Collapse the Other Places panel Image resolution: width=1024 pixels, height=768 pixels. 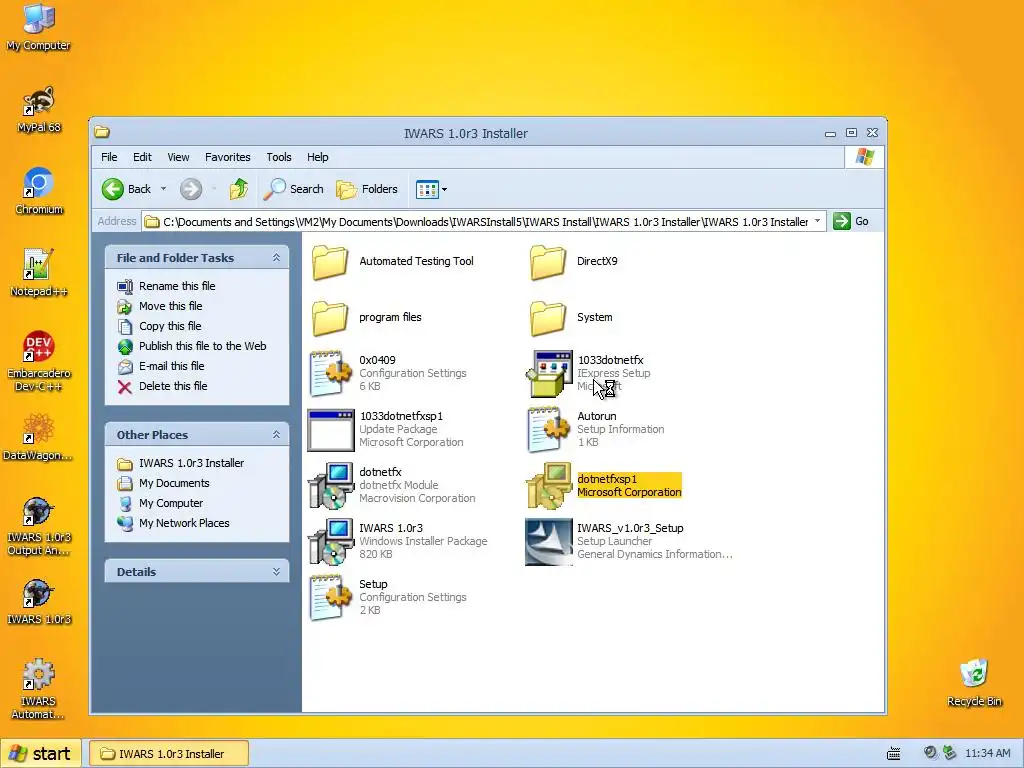tap(276, 435)
